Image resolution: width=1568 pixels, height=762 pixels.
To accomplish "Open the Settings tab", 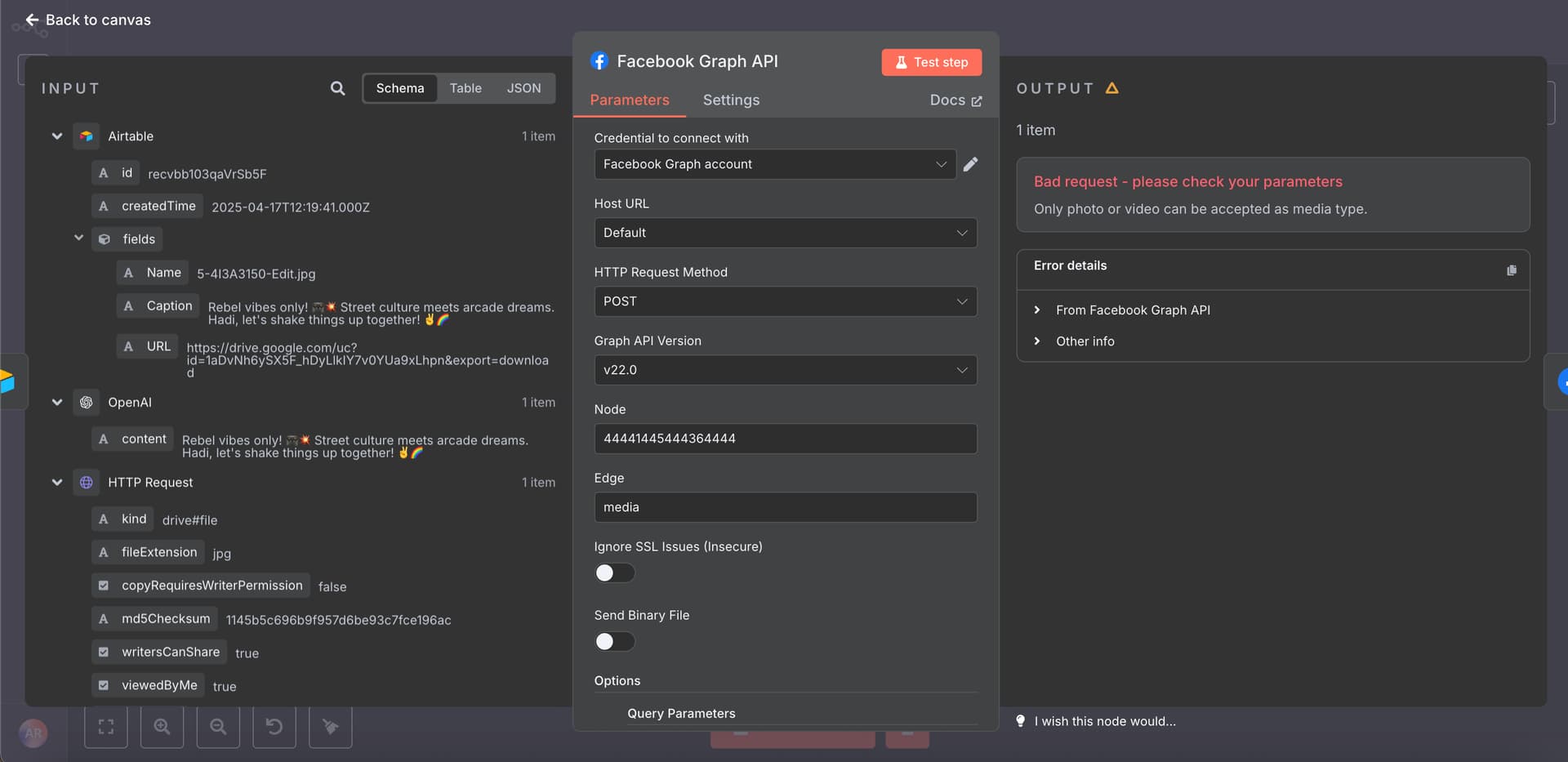I will [x=731, y=100].
